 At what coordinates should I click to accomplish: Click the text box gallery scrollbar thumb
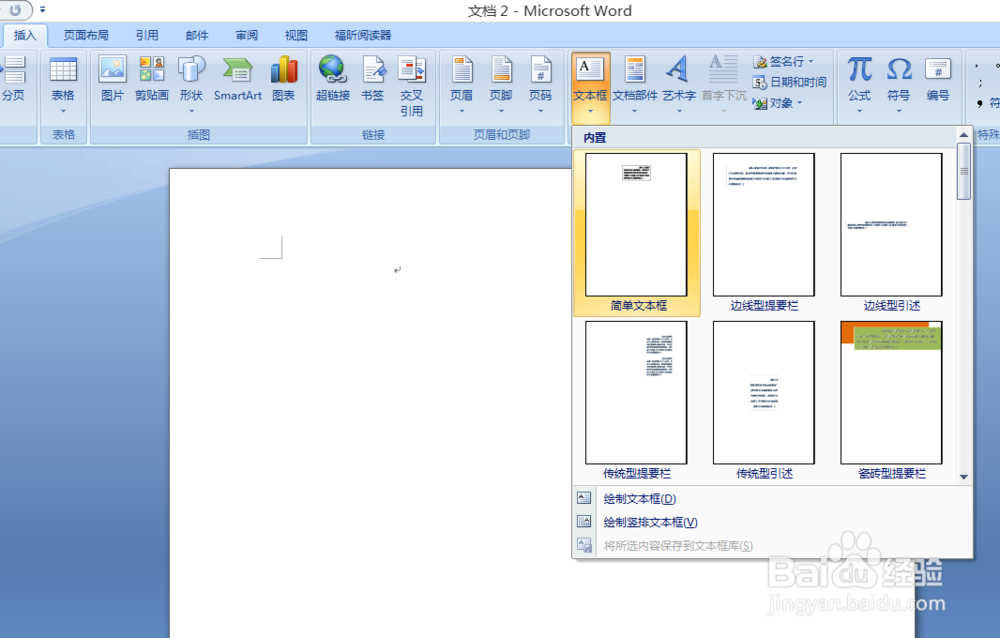[x=964, y=171]
